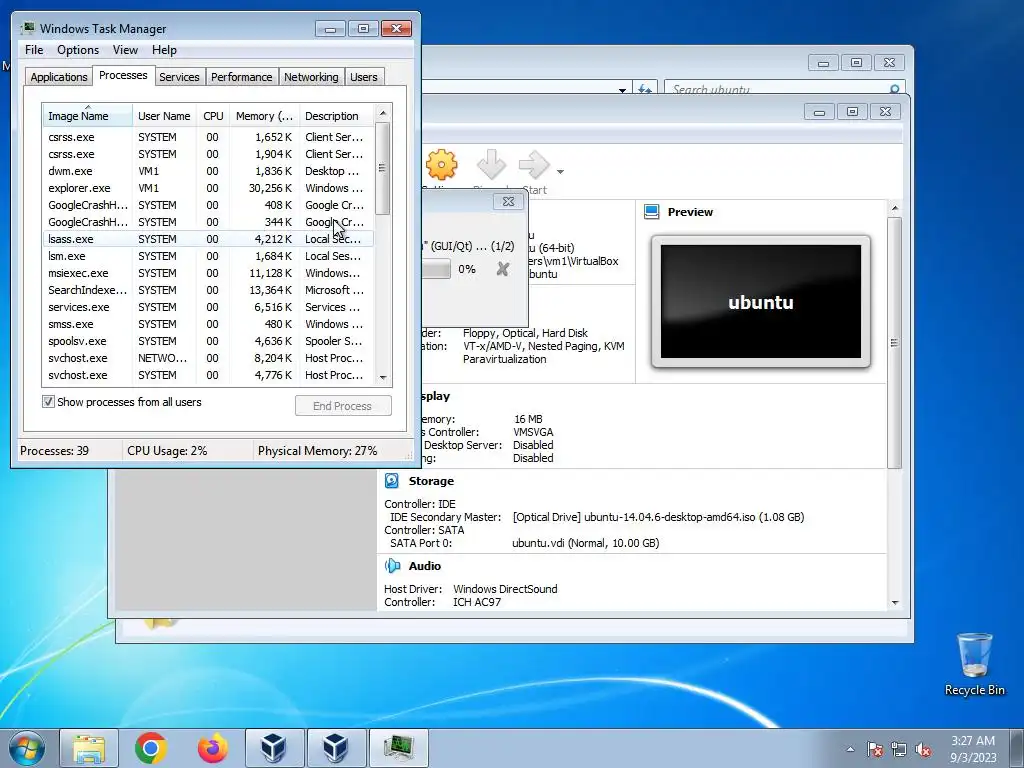Close the small progress dialog

coord(508,202)
